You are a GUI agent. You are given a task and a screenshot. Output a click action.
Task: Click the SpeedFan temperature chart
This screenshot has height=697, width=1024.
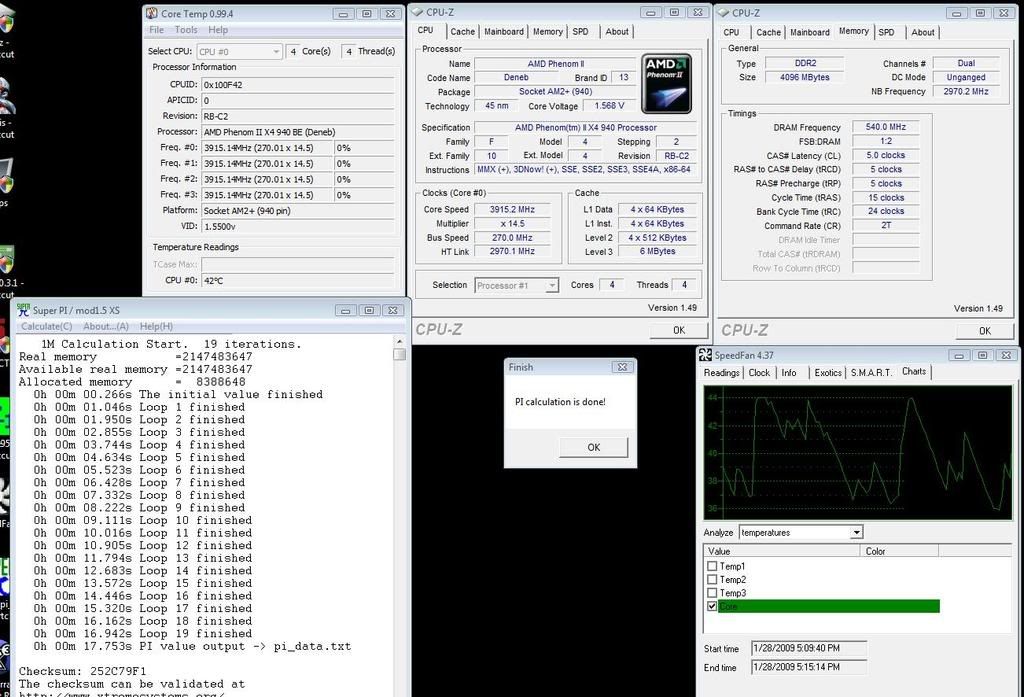pyautogui.click(x=857, y=452)
